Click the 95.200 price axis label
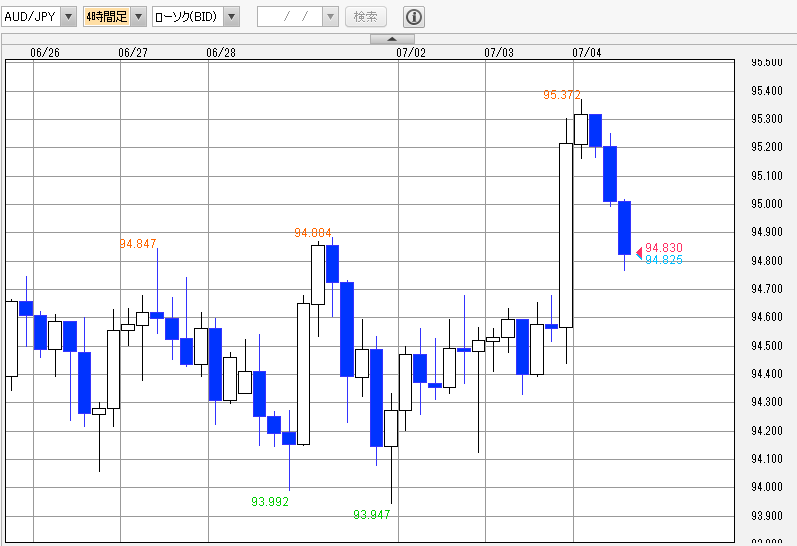This screenshot has height=546, width=797. pyautogui.click(x=767, y=147)
